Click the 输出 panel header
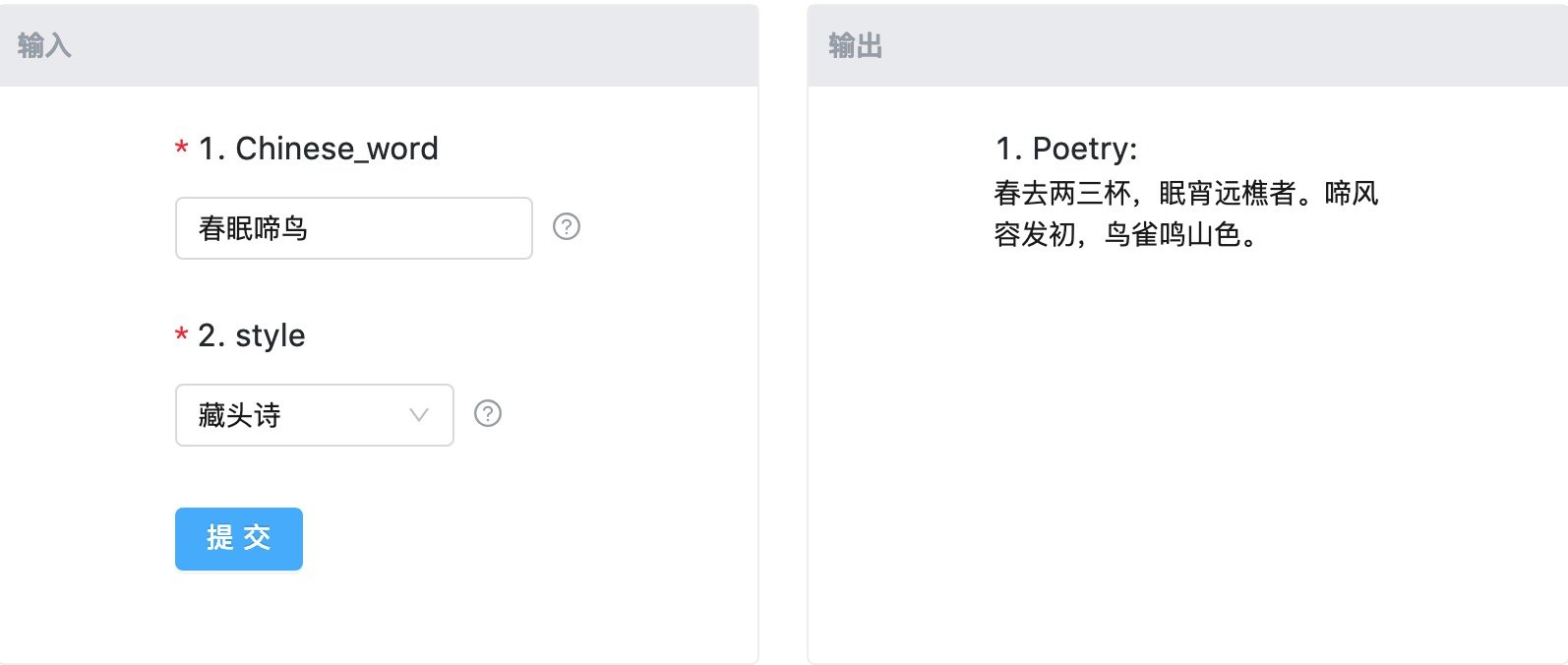This screenshot has width=1568, height=665. [x=1187, y=46]
